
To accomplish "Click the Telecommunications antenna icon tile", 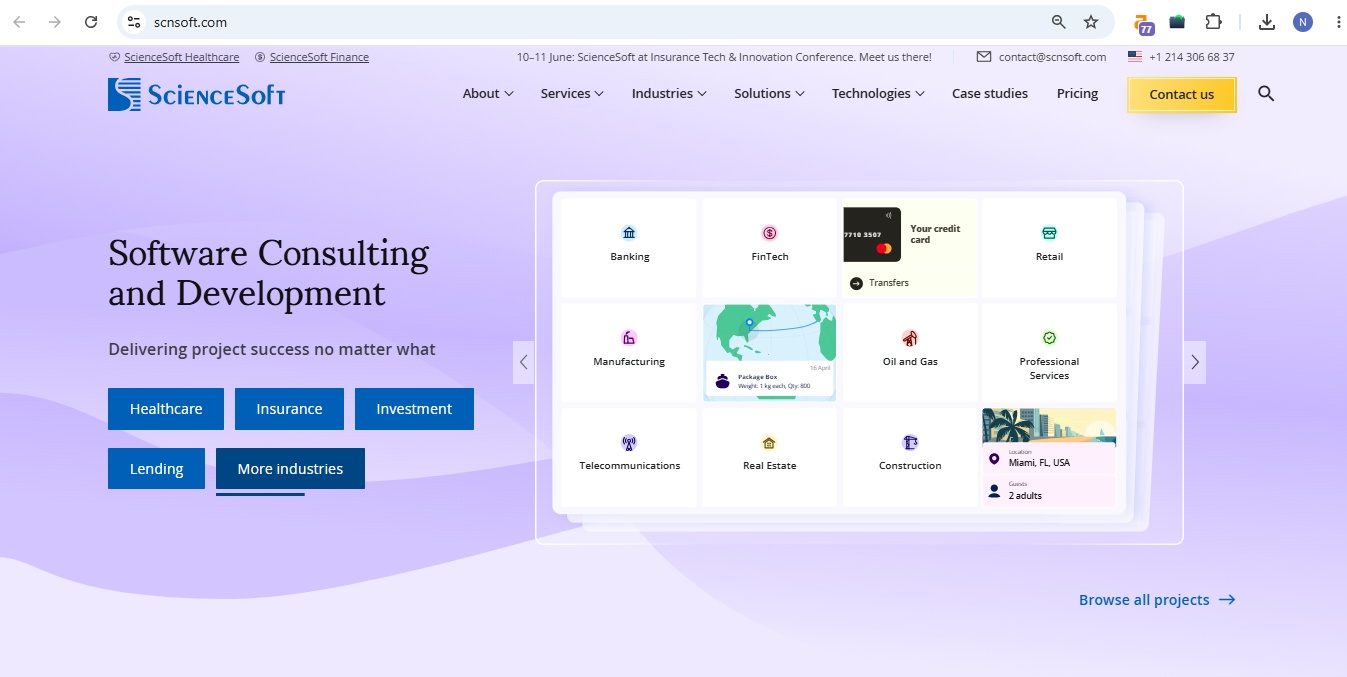I will pyautogui.click(x=629, y=456).
